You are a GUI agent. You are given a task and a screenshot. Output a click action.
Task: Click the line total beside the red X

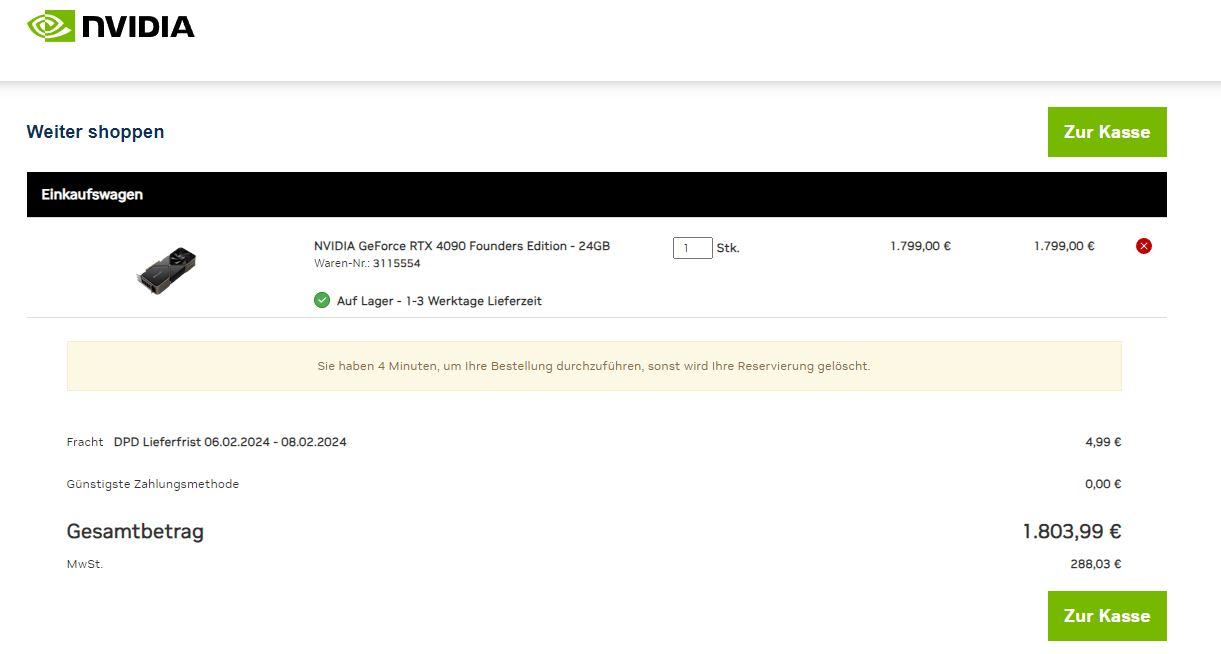tap(1064, 246)
